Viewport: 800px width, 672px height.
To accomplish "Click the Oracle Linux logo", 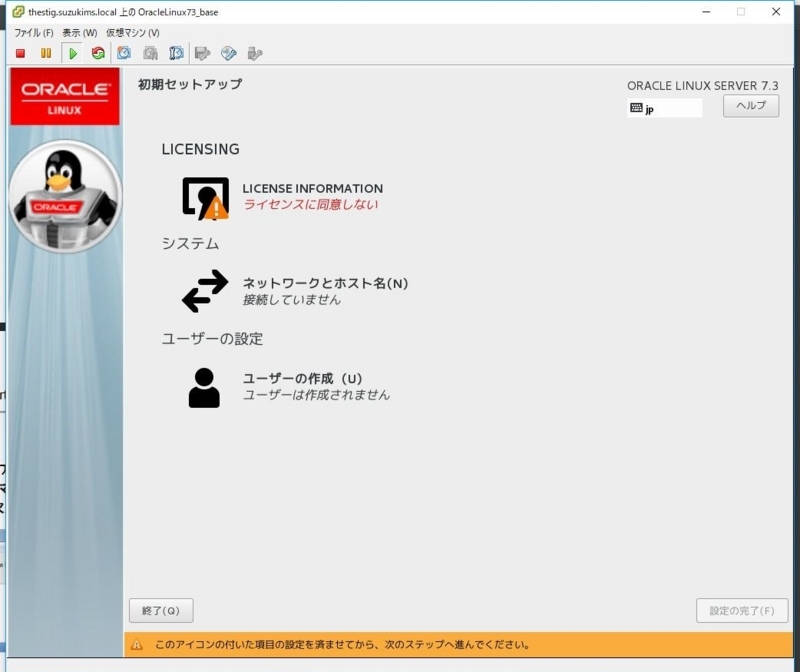I will (x=65, y=96).
